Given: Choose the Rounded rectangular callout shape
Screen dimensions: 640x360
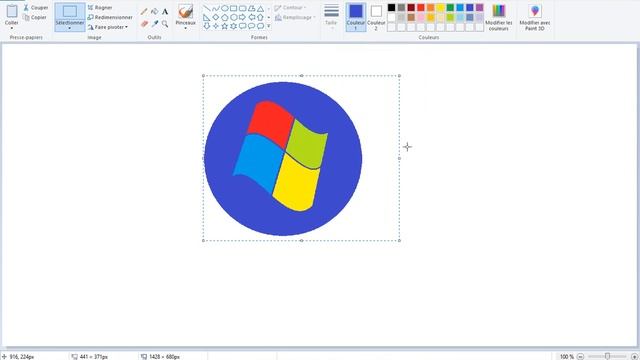Looking at the screenshot, I should (242, 26).
